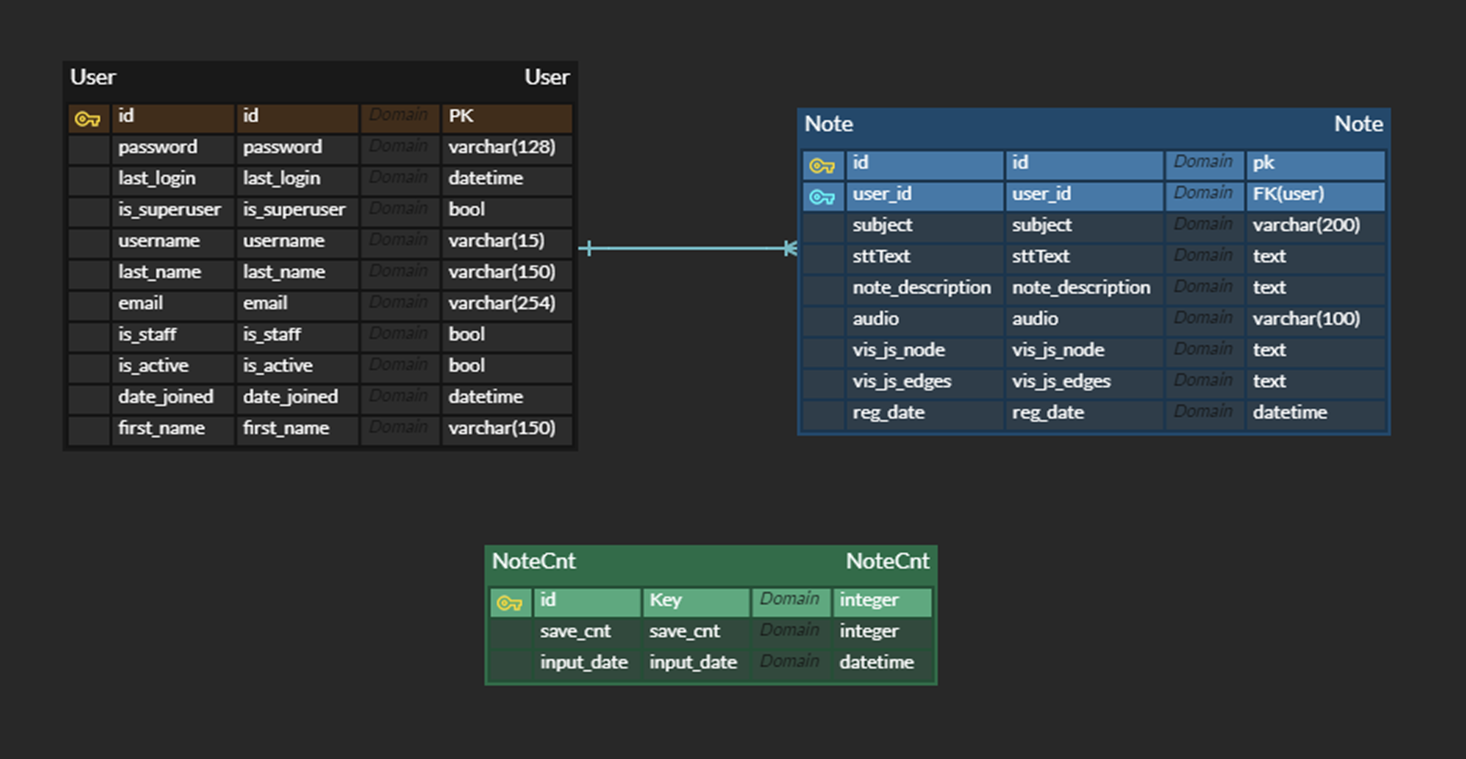Select the Domain cell in the is_active row
Viewport: 1466px width, 759px height.
tap(399, 366)
